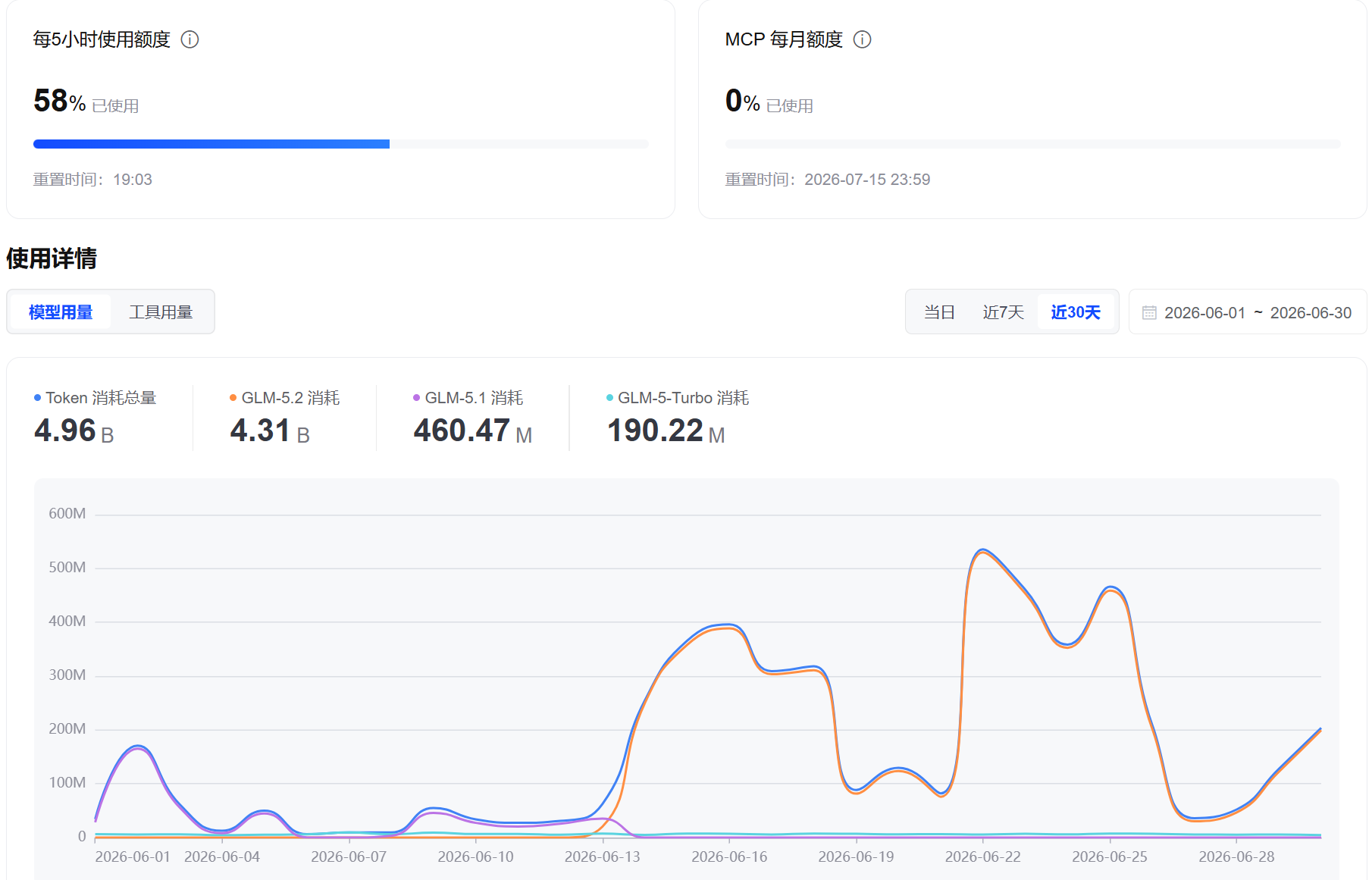Click info icon beside 每5小时使用额度
The height and width of the screenshot is (880, 1372).
(x=190, y=39)
